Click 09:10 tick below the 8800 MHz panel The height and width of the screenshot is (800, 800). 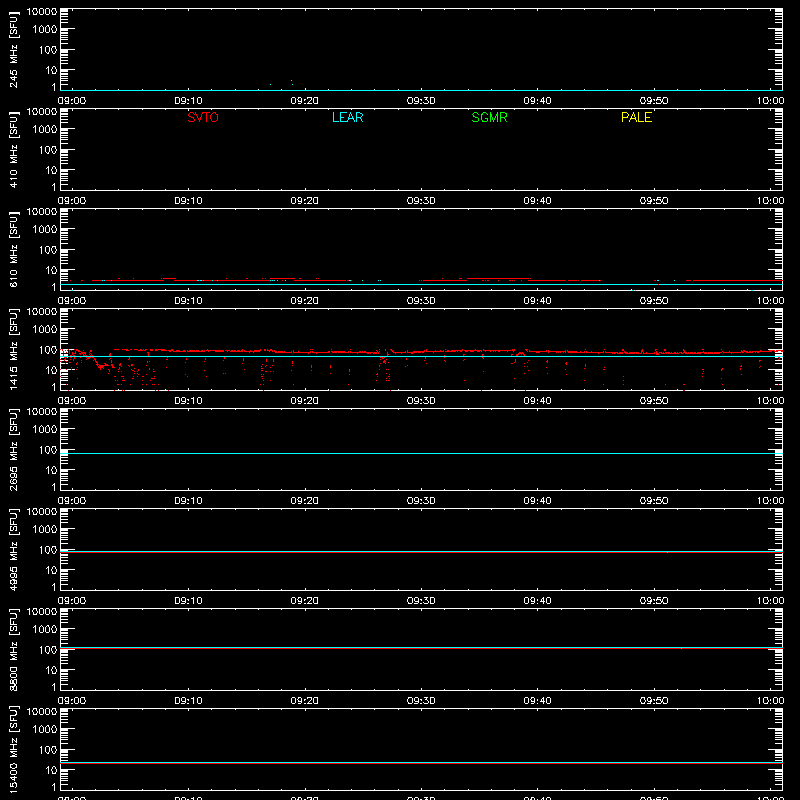(188, 701)
